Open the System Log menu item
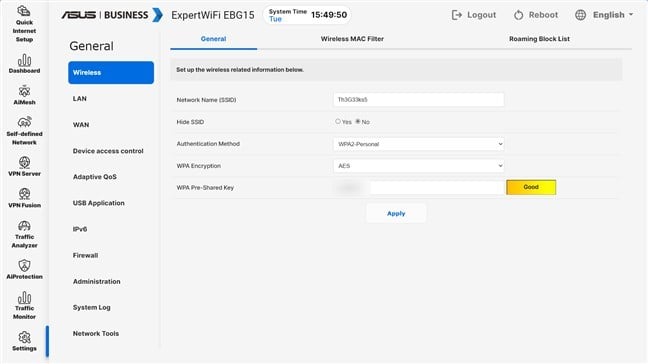Screen dimensions: 648x364 (92, 307)
